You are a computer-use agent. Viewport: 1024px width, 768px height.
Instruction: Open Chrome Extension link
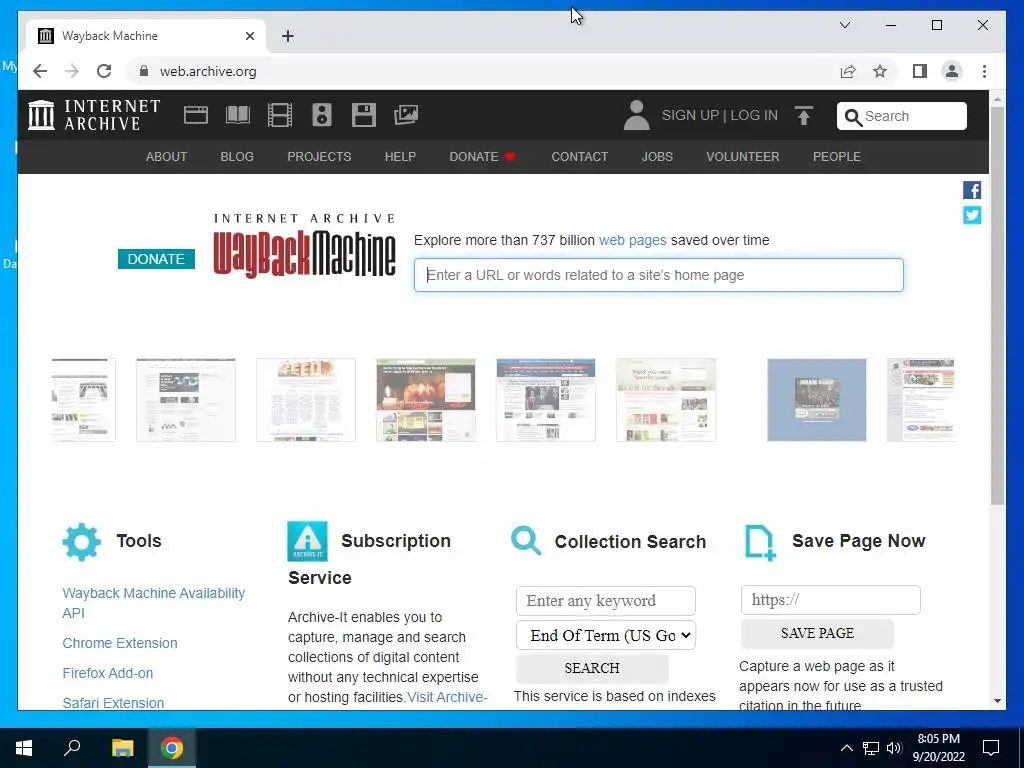[120, 643]
